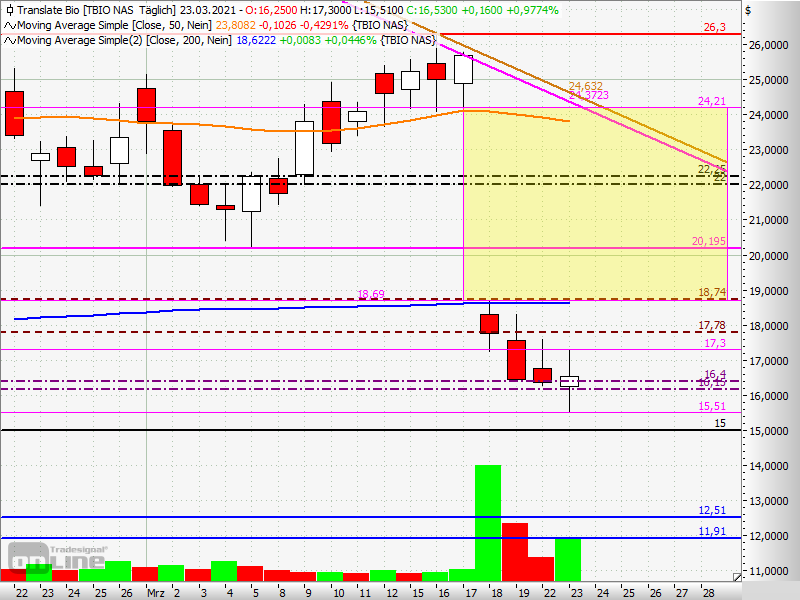Click the 17 date label on time axis
Image resolution: width=800 pixels, height=600 pixels.
pyautogui.click(x=470, y=593)
